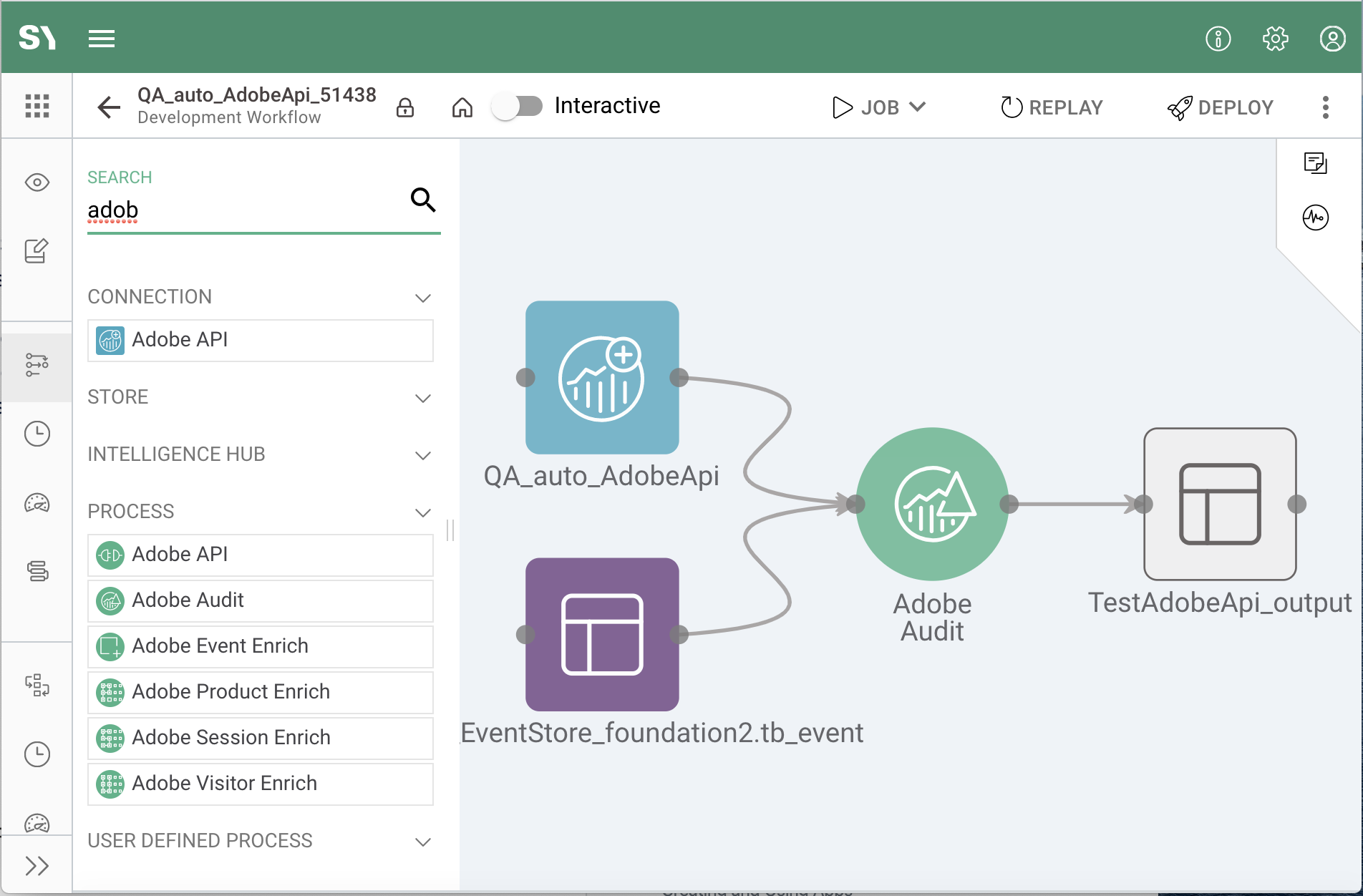Click the eye view icon in sidebar

pos(37,182)
